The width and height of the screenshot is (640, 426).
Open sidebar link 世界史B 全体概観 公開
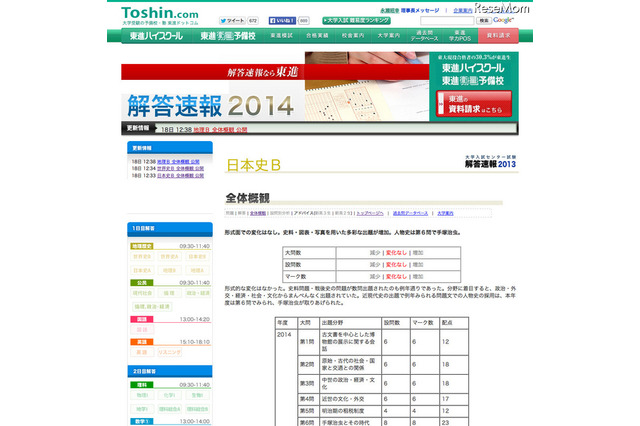tap(180, 168)
